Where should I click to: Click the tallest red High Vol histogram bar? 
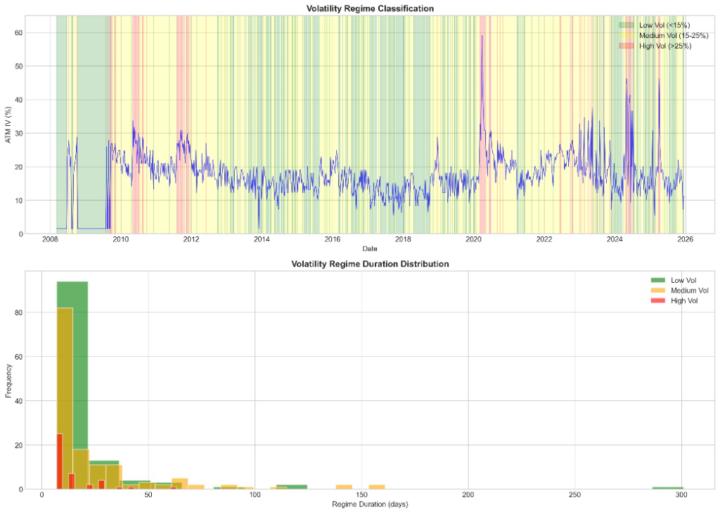(60, 462)
